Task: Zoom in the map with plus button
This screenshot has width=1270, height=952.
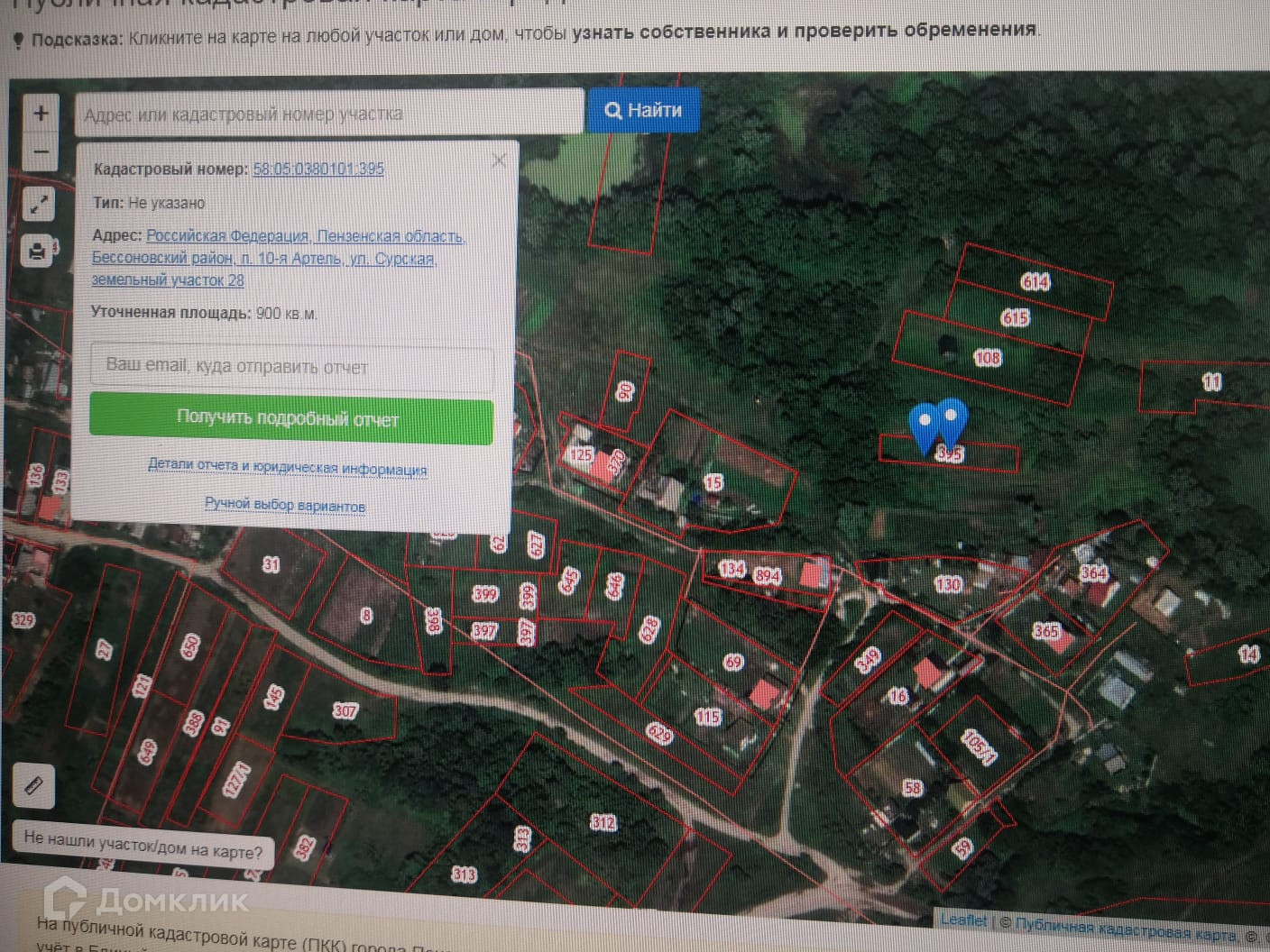Action: coord(41,114)
